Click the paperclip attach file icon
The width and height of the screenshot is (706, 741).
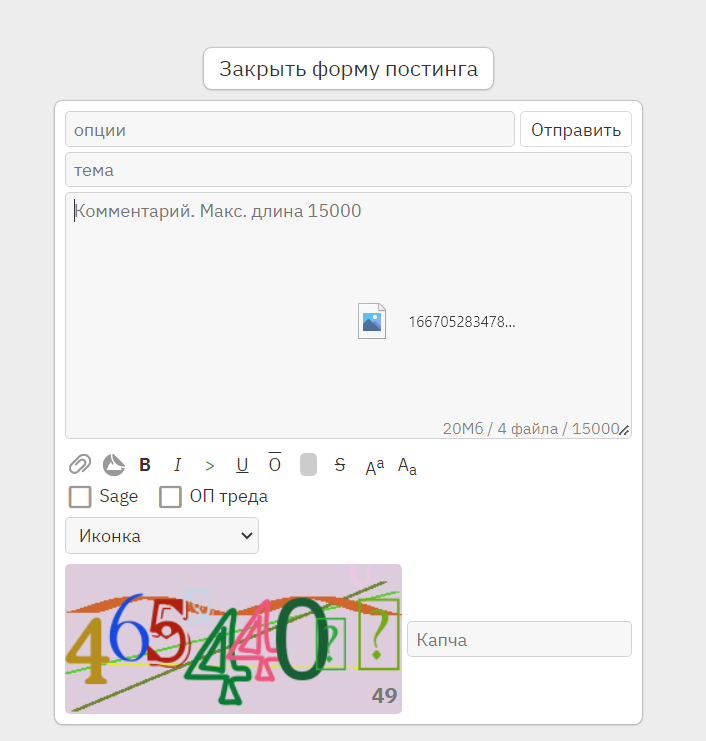(79, 464)
